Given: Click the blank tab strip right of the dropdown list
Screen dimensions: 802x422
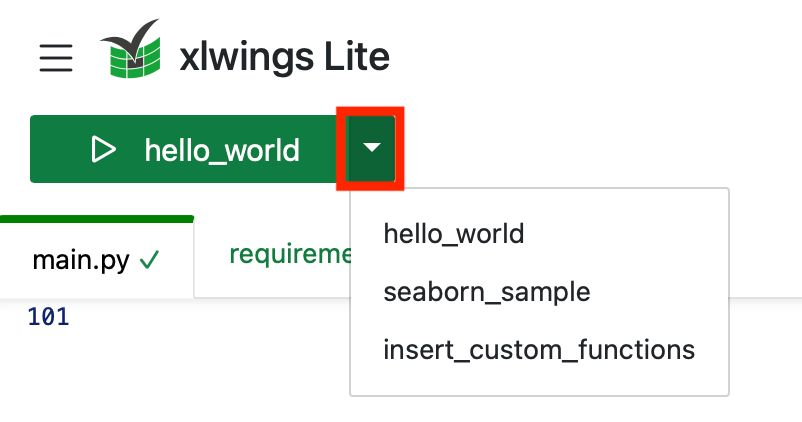Looking at the screenshot, I should 765,255.
